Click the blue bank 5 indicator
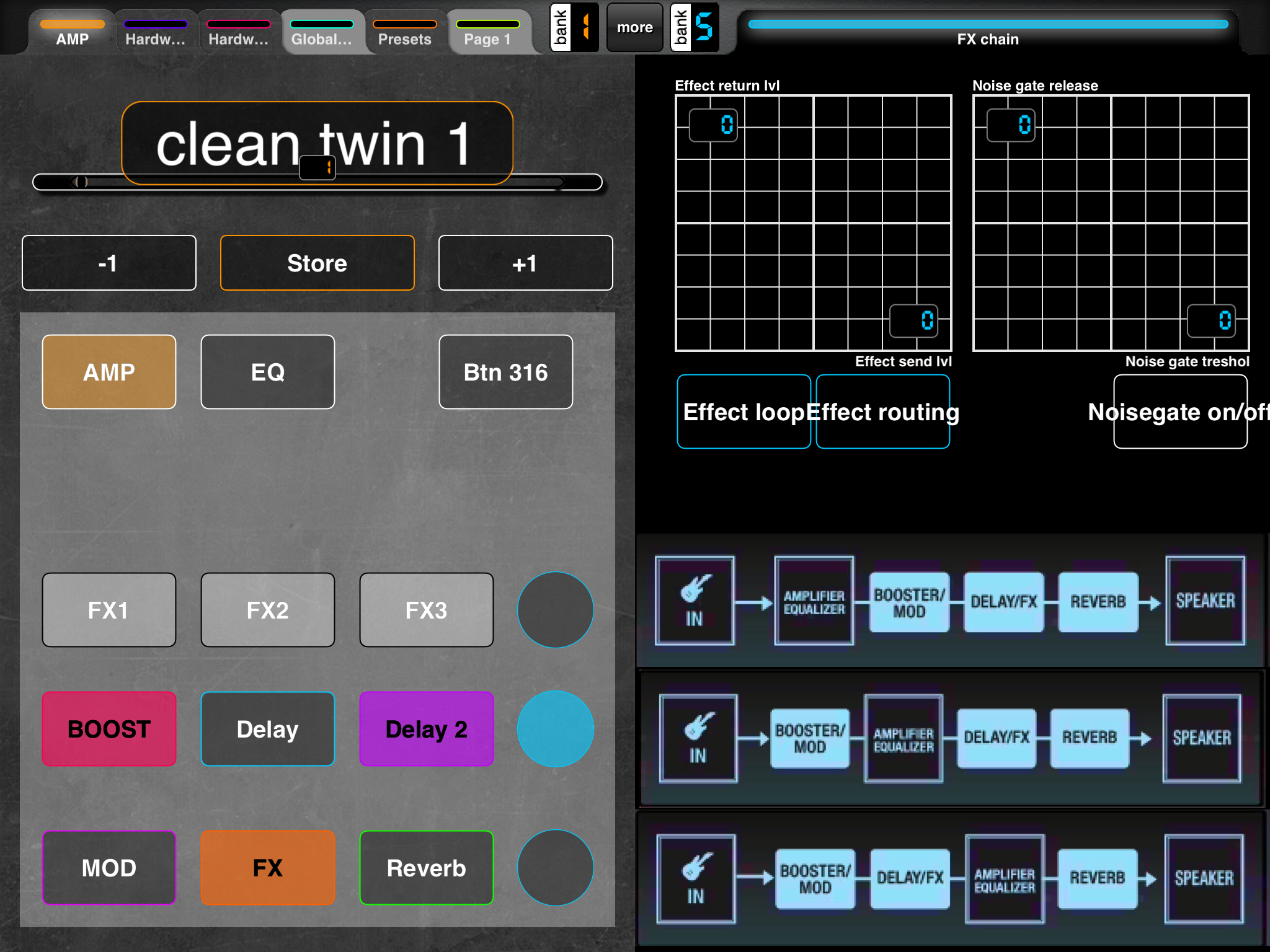Image resolution: width=1270 pixels, height=952 pixels. 695,27
